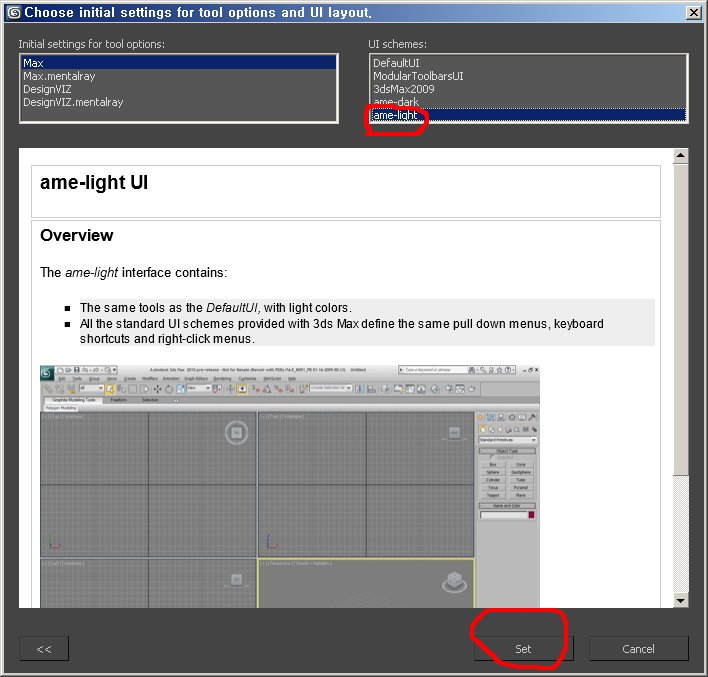The width and height of the screenshot is (708, 677).
Task: Select Max.mentalray tool options setting
Action: [59, 76]
